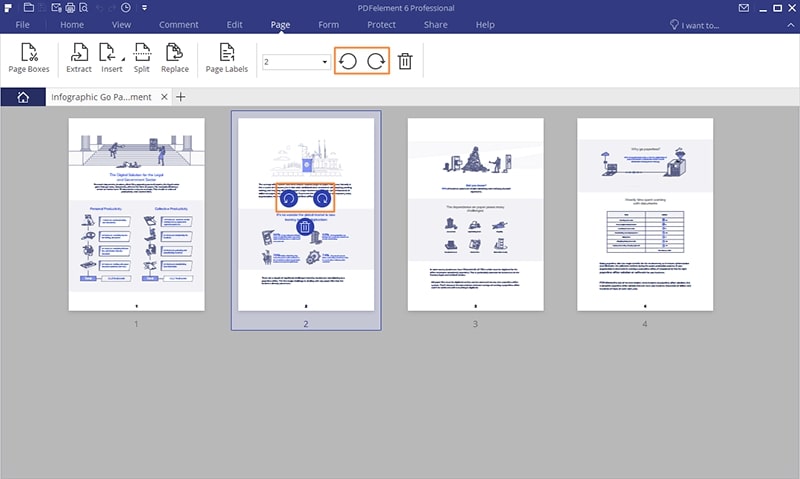Switch to the Protect tab
The image size is (800, 479).
381,24
